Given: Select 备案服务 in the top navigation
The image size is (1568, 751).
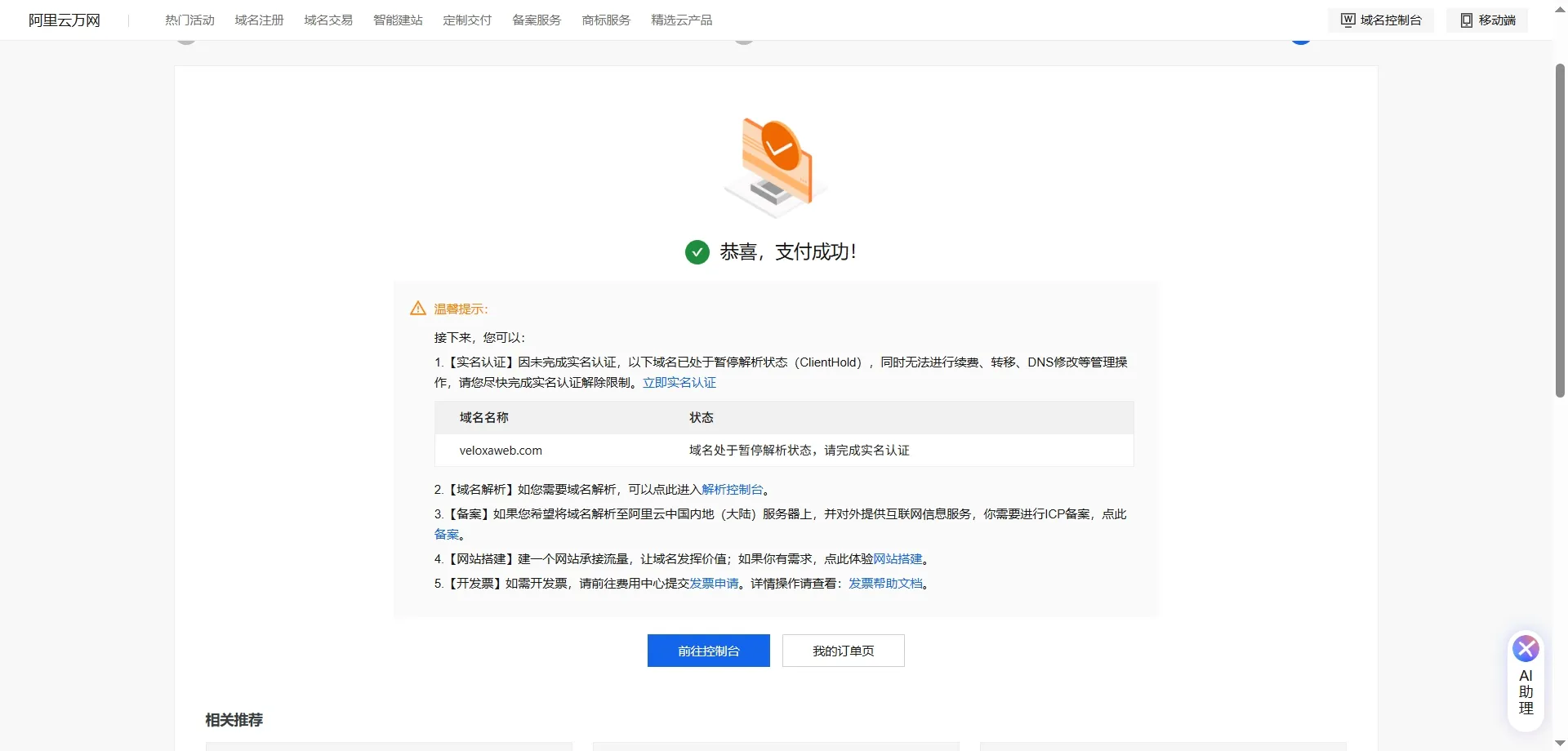Looking at the screenshot, I should pyautogui.click(x=536, y=20).
